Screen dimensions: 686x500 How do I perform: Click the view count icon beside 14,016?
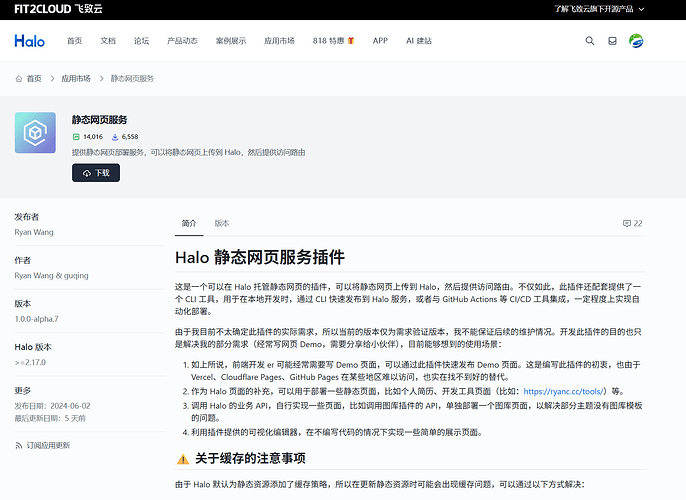[x=76, y=137]
